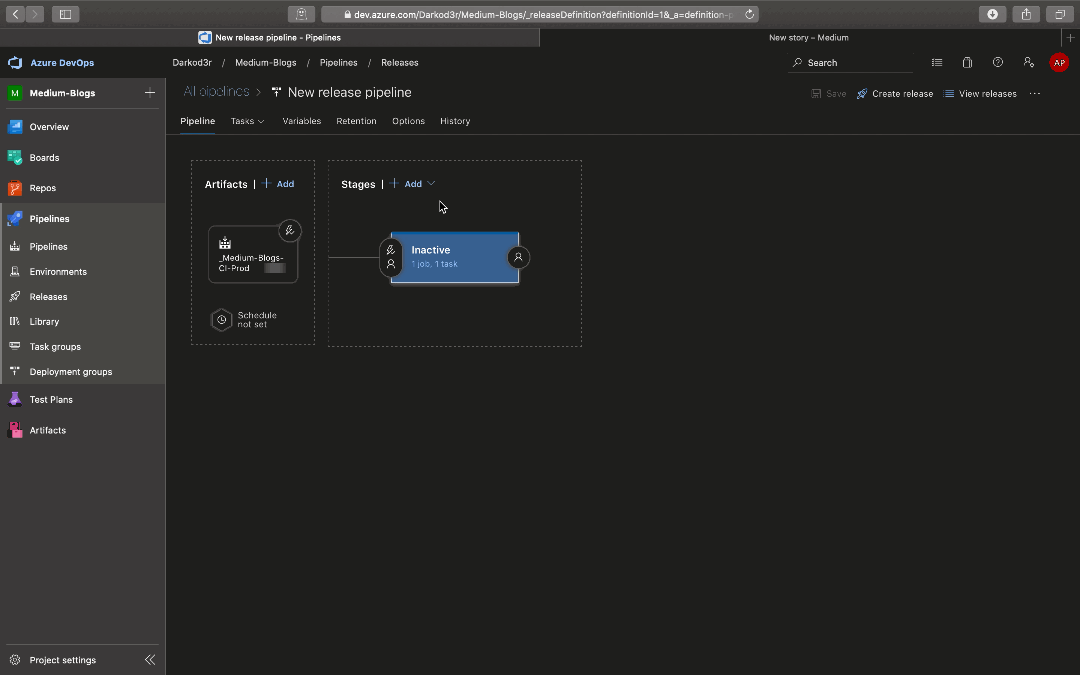Open help question mark icon
This screenshot has width=1080, height=675.
coord(997,63)
